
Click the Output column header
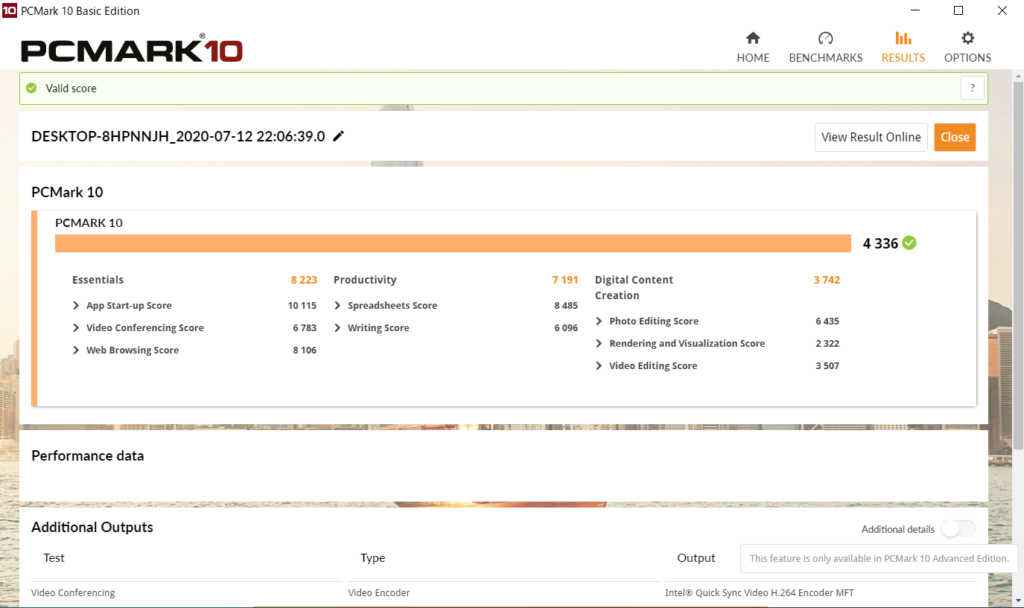(696, 558)
